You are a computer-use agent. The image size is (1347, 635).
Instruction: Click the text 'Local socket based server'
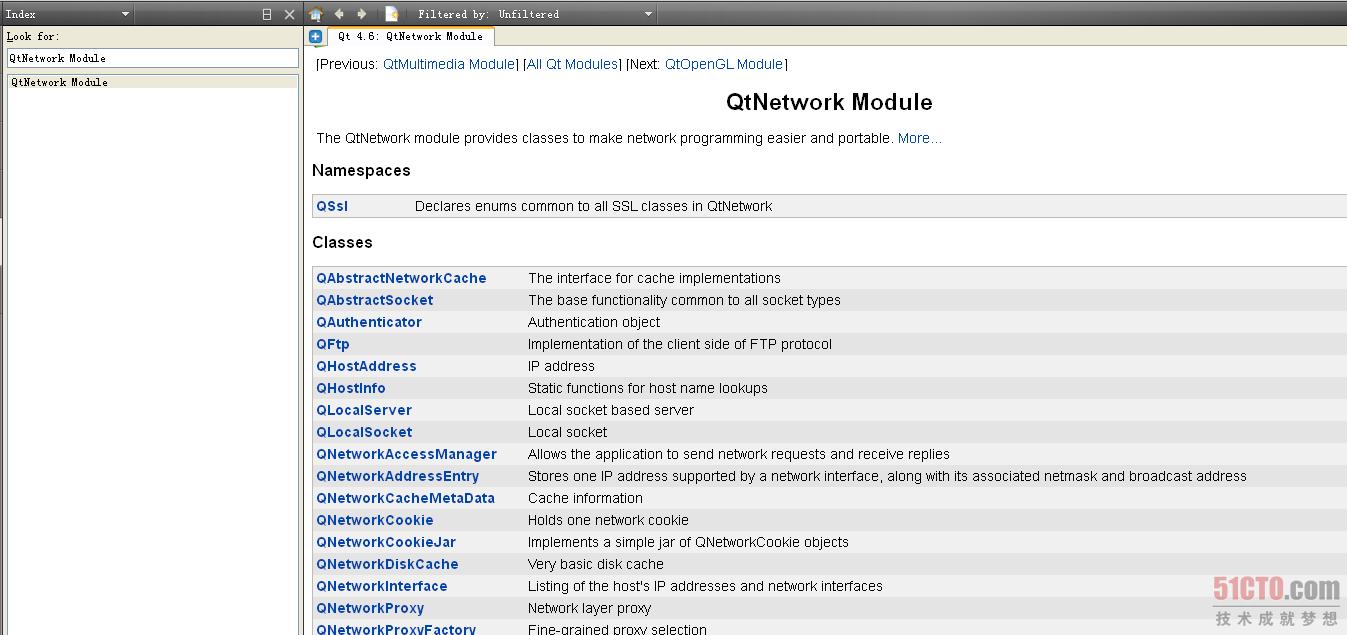point(611,410)
